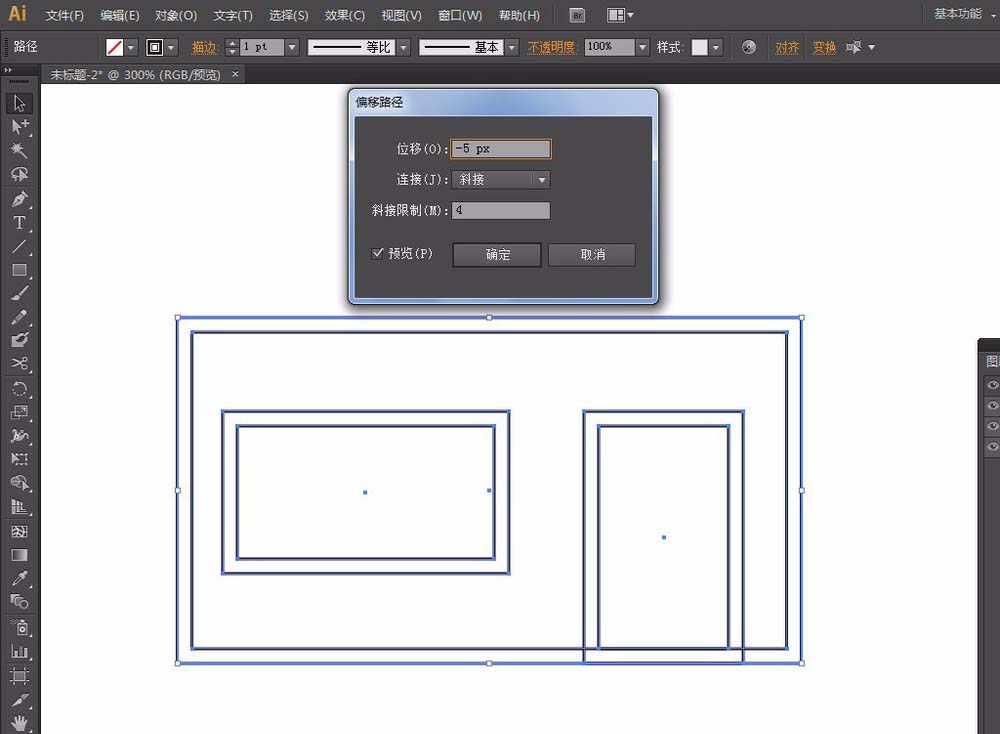Click the 位移(O) offset input field
Viewport: 1000px width, 734px height.
coord(501,149)
